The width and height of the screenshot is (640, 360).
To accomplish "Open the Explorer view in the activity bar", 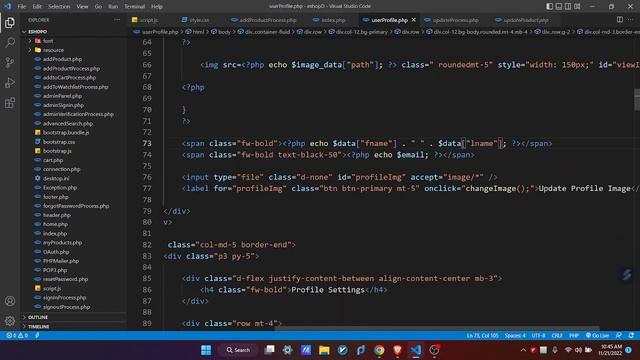I will tap(10, 22).
